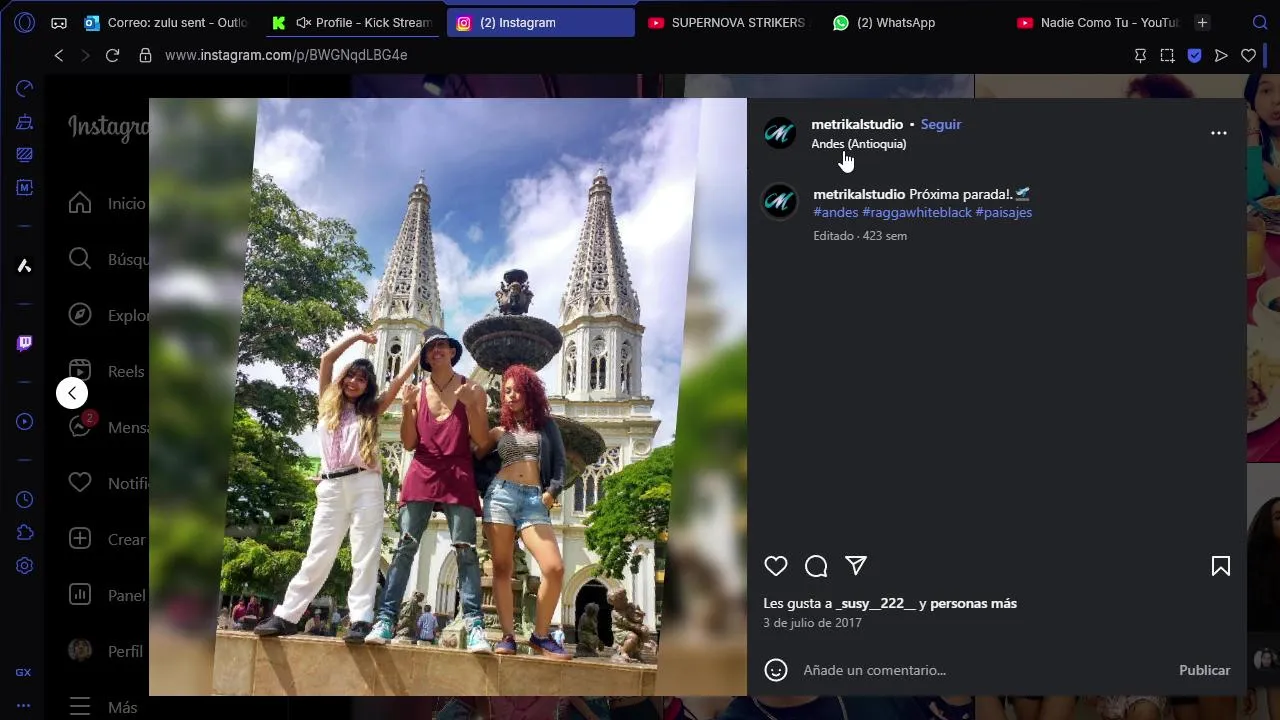Open Instagram Notificaciones heart icon
Image resolution: width=1280 pixels, height=720 pixels.
80,483
